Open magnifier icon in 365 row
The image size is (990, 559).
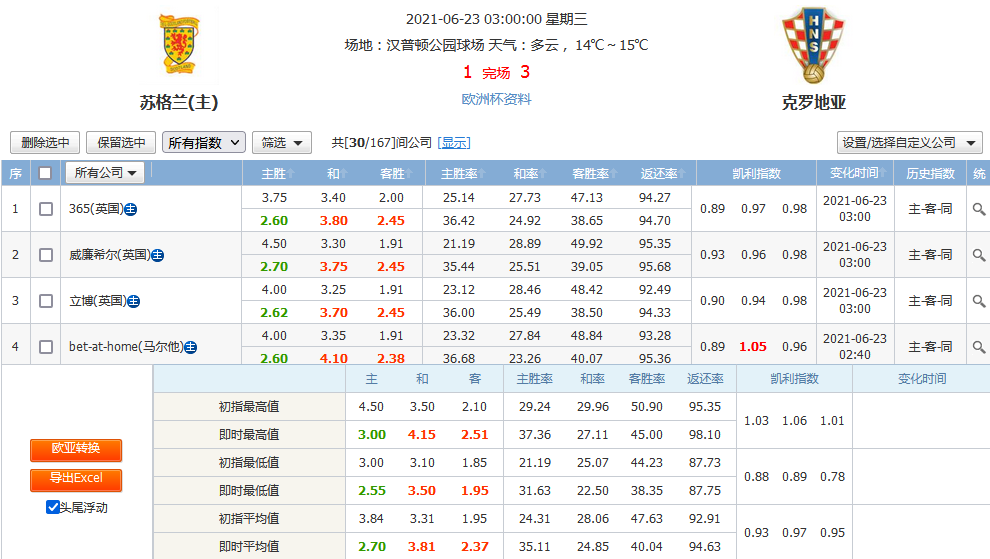pos(979,209)
